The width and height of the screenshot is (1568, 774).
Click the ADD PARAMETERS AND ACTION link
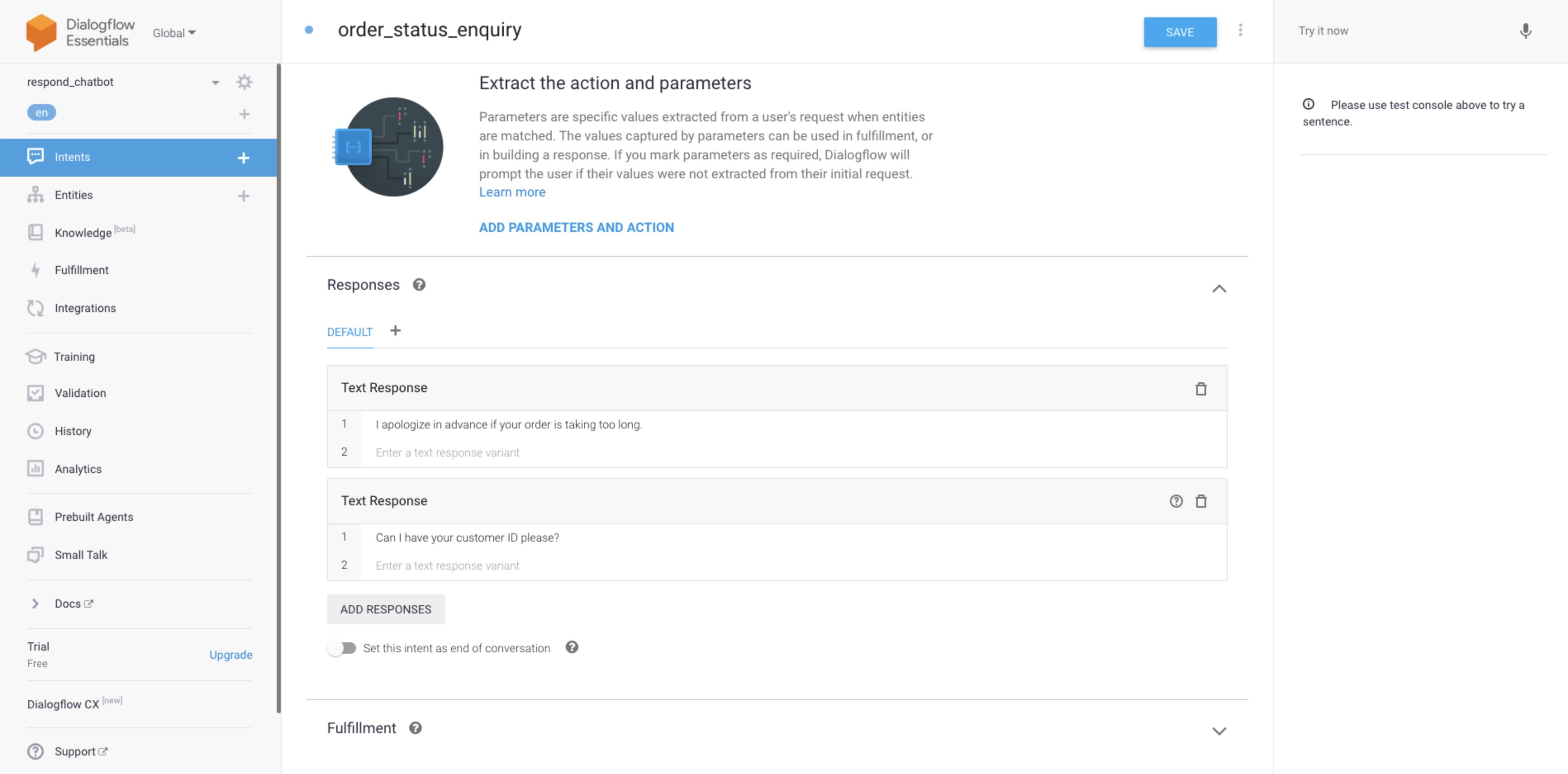[x=576, y=227]
